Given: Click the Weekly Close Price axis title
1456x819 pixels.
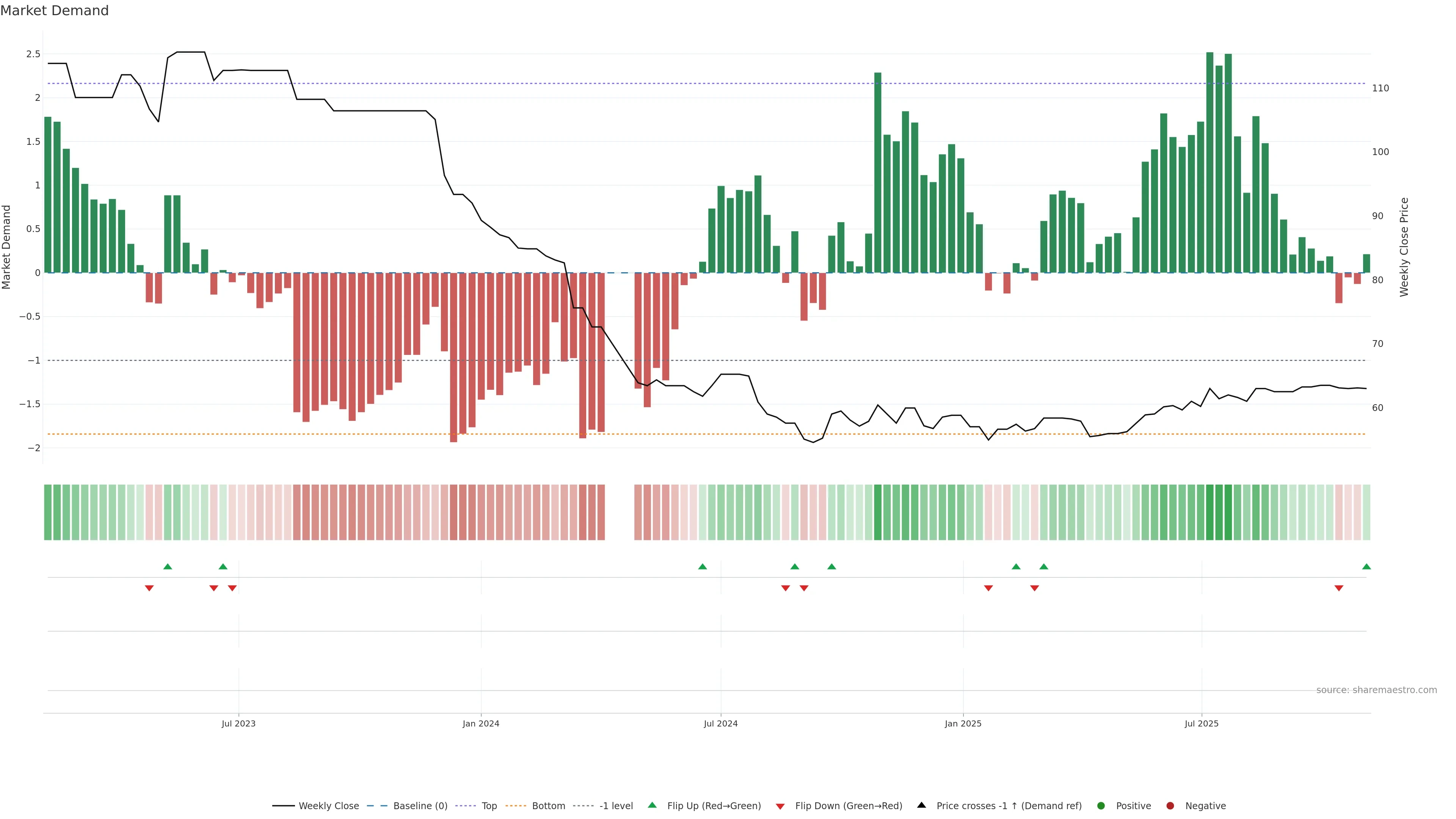Looking at the screenshot, I should coord(1404,247).
